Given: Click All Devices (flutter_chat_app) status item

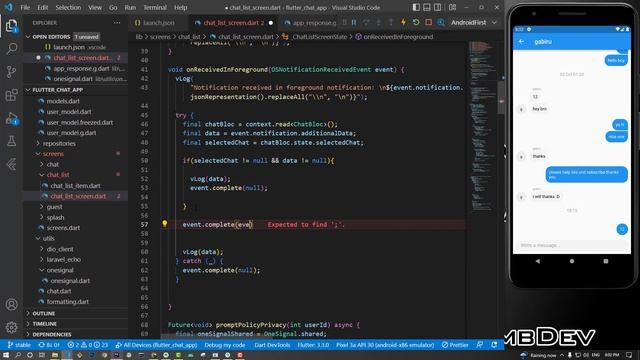Looking at the screenshot, I should (x=156, y=345).
